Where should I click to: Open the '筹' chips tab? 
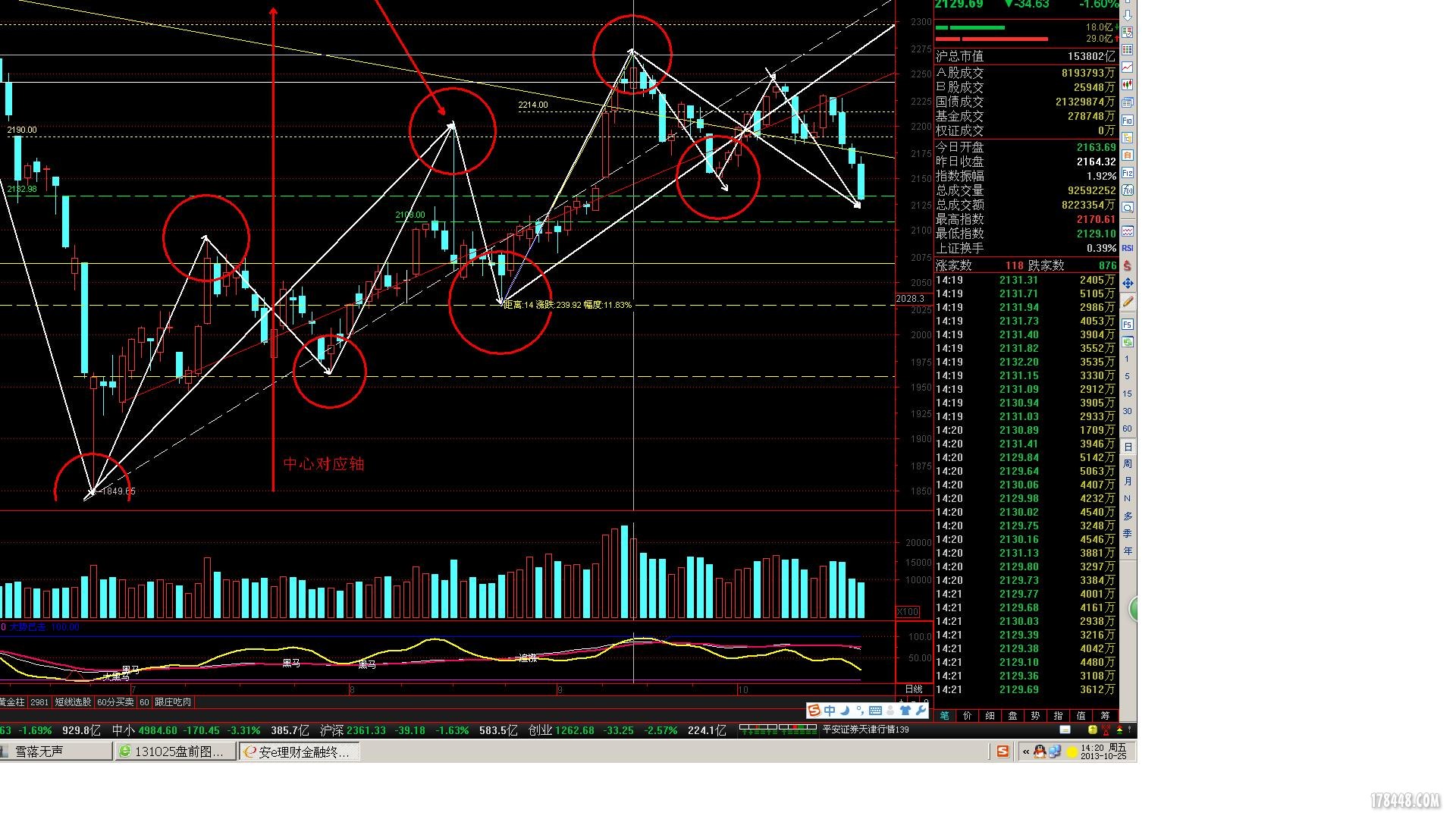pyautogui.click(x=1105, y=715)
